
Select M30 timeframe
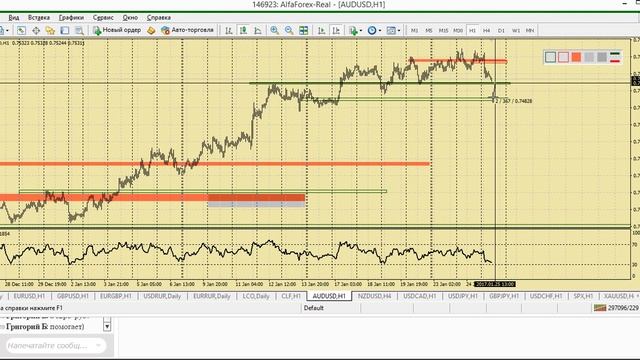[458, 31]
